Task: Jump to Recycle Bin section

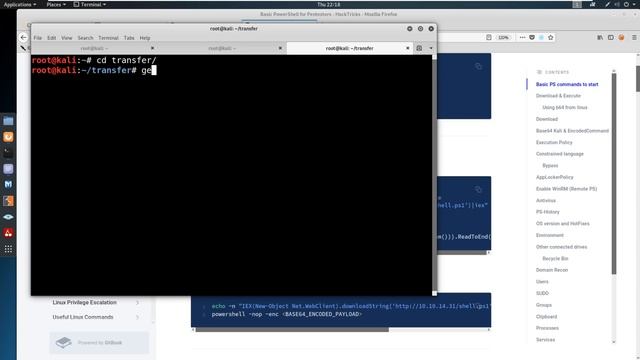Action: [x=555, y=259]
